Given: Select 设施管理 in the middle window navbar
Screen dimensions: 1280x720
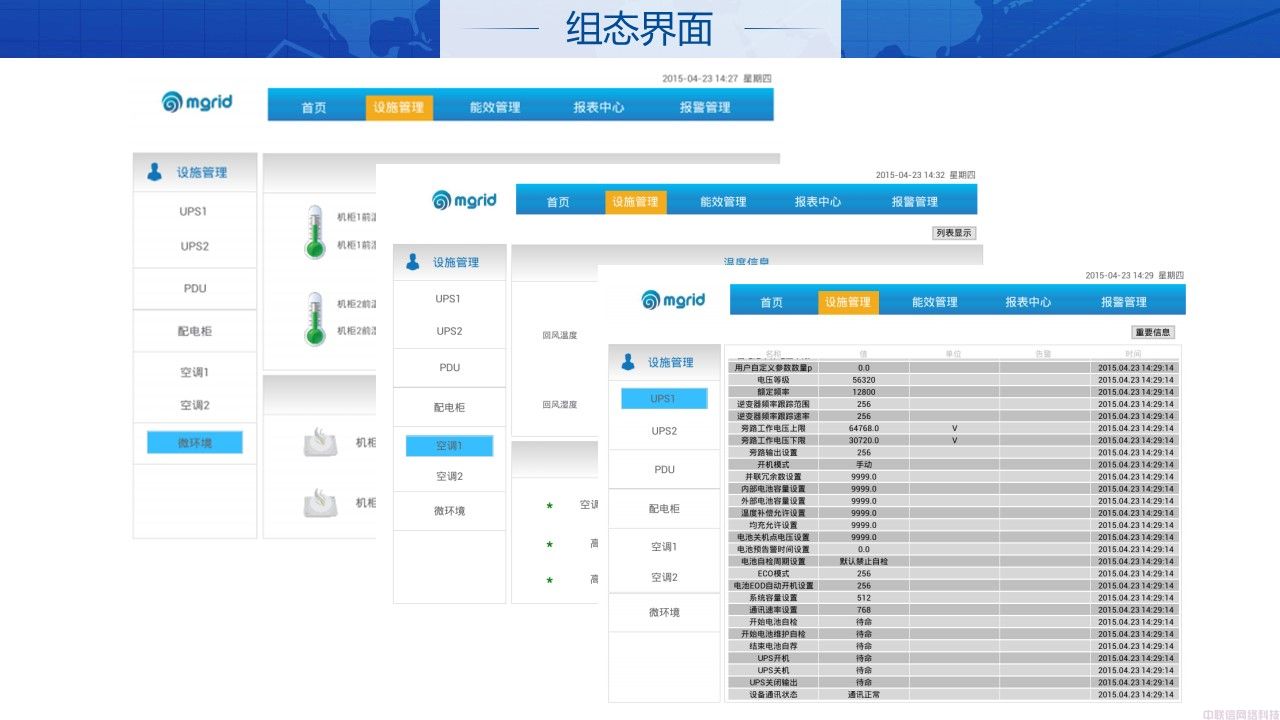Looking at the screenshot, I should (x=636, y=201).
